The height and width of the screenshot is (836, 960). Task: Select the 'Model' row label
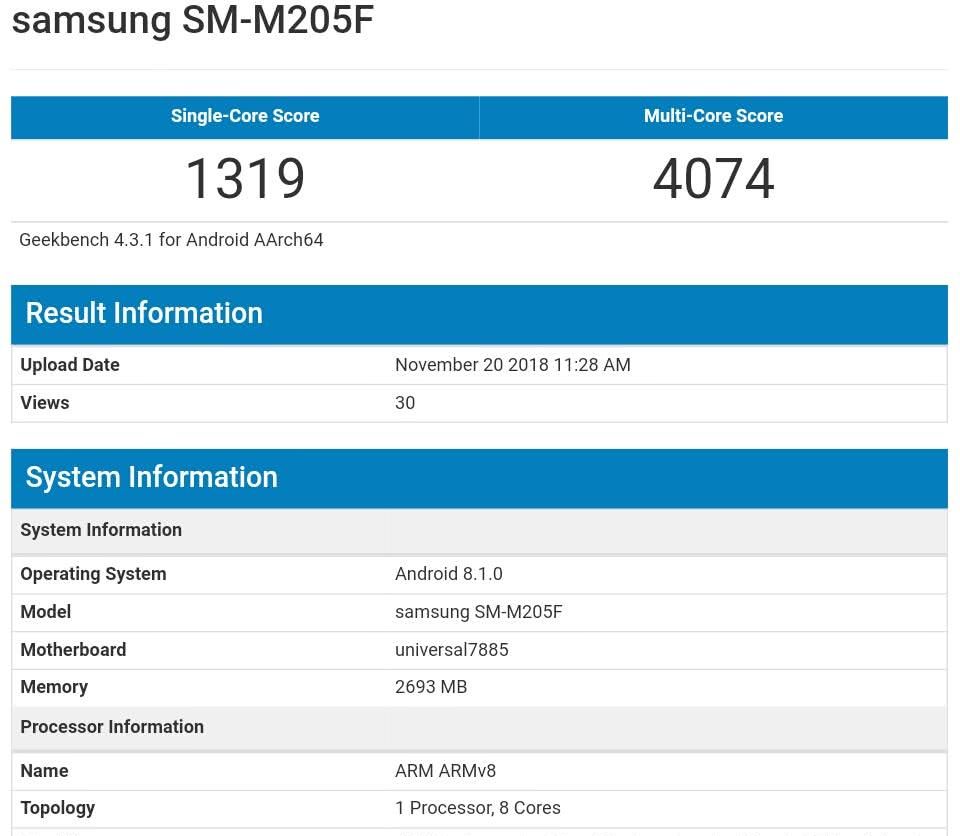click(x=46, y=612)
